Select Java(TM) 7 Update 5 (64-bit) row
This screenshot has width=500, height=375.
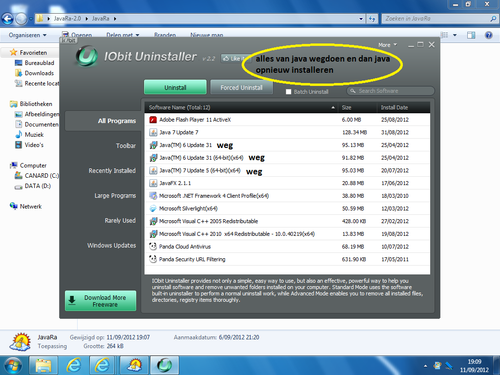click(x=287, y=170)
